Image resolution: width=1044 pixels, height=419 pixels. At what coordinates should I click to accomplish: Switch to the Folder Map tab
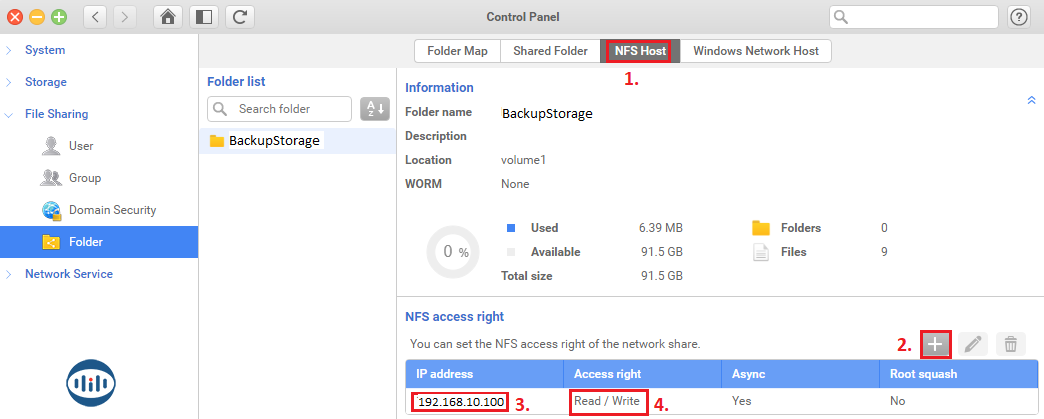point(457,51)
